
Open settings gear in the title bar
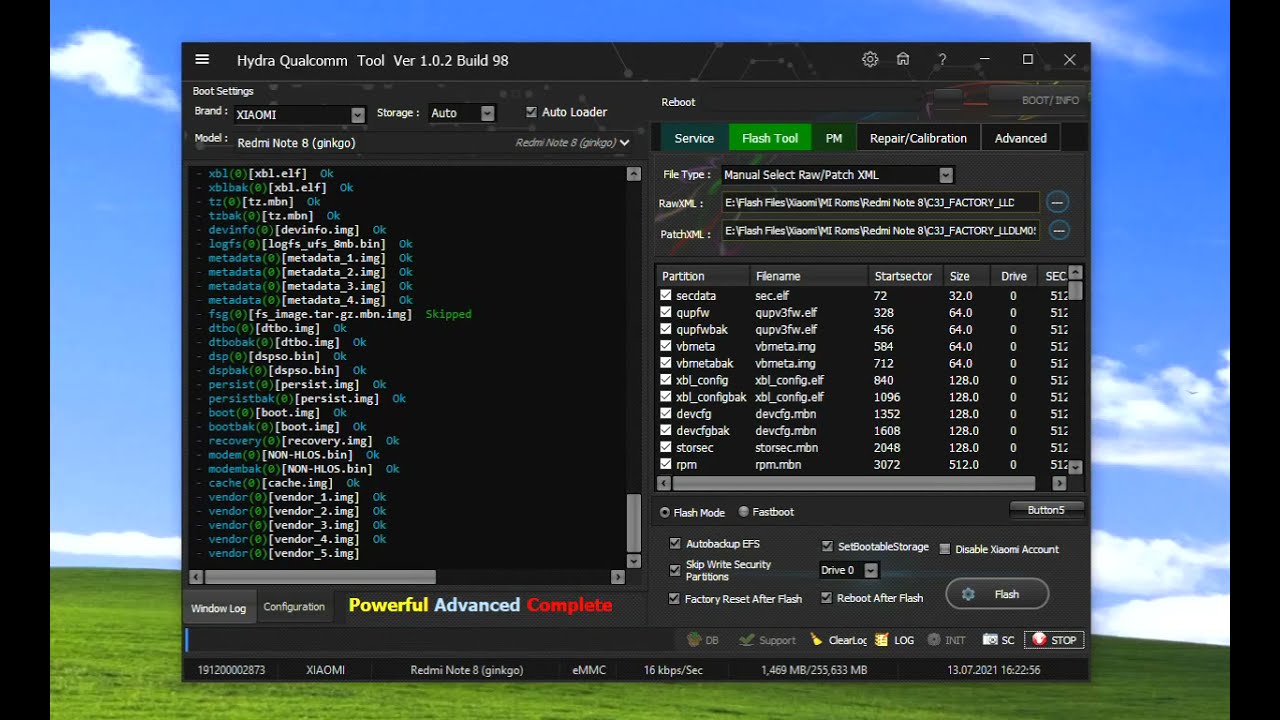(x=870, y=60)
